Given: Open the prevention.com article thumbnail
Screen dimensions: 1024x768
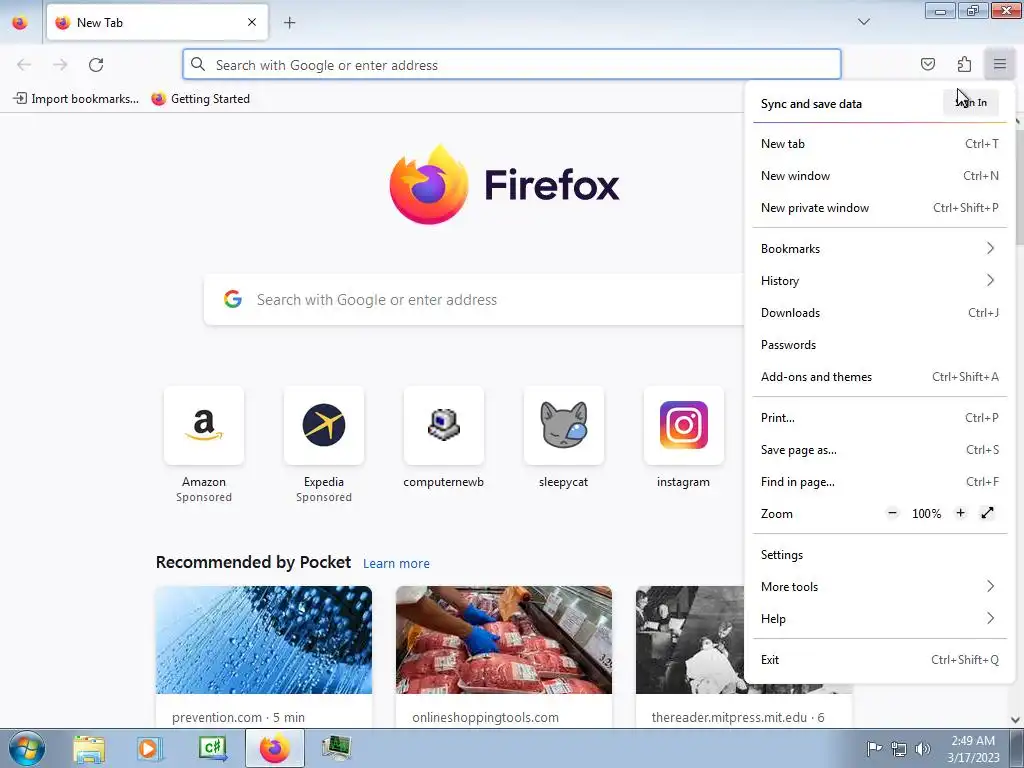Looking at the screenshot, I should 264,640.
